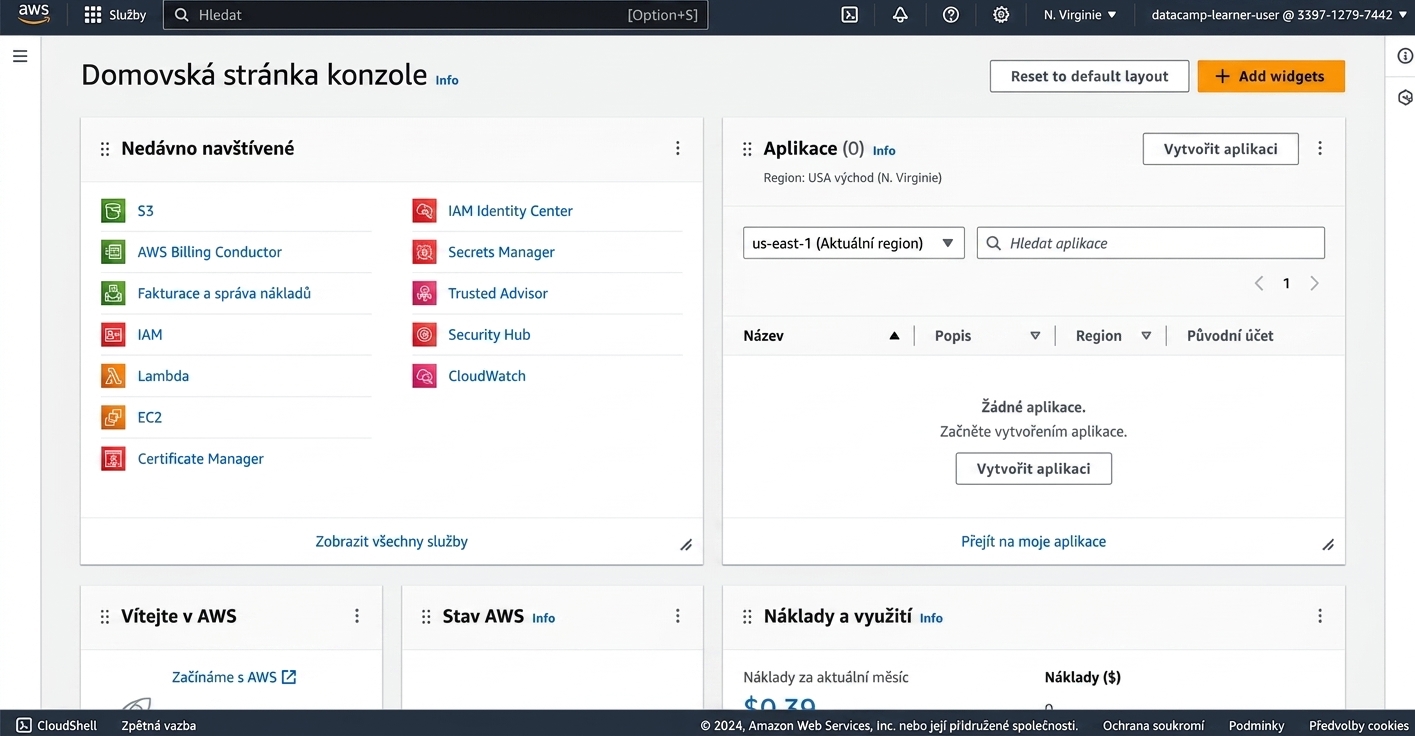This screenshot has height=736, width=1415.
Task: Open the Služby services grid menu
Action: tap(115, 15)
